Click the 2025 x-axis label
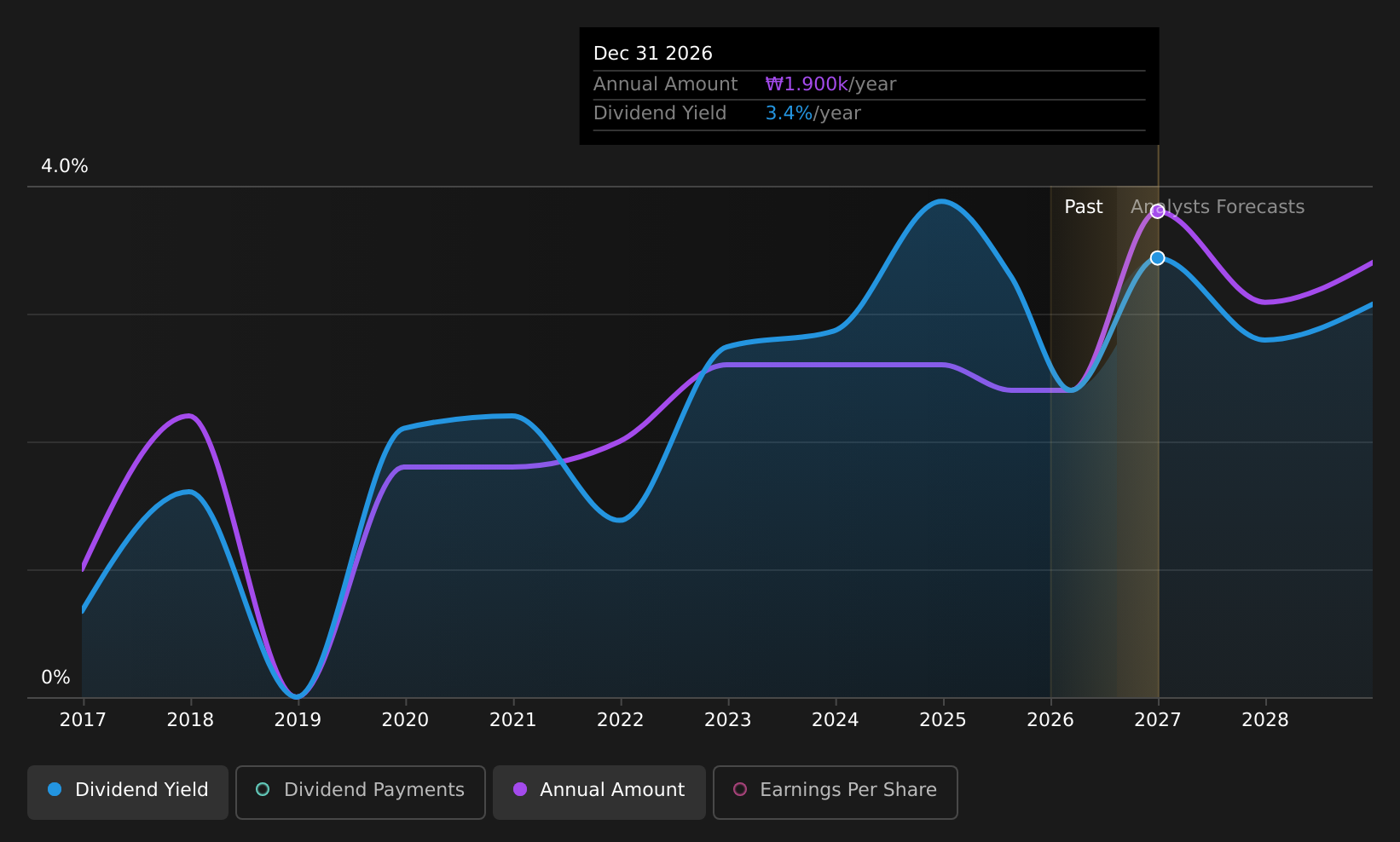Image resolution: width=1400 pixels, height=842 pixels. coord(943,720)
